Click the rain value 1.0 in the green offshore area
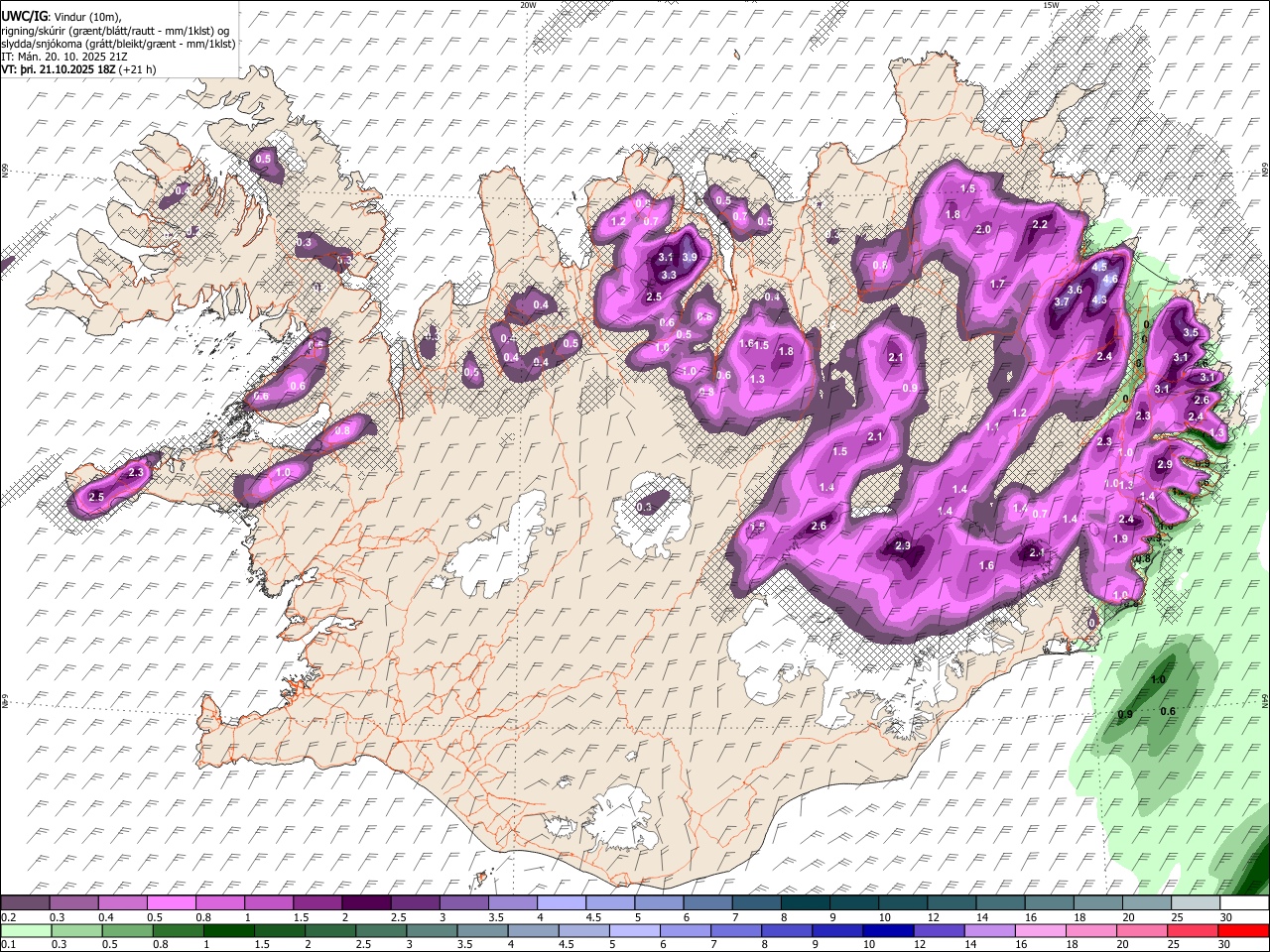The height and width of the screenshot is (952, 1270). tap(1158, 680)
